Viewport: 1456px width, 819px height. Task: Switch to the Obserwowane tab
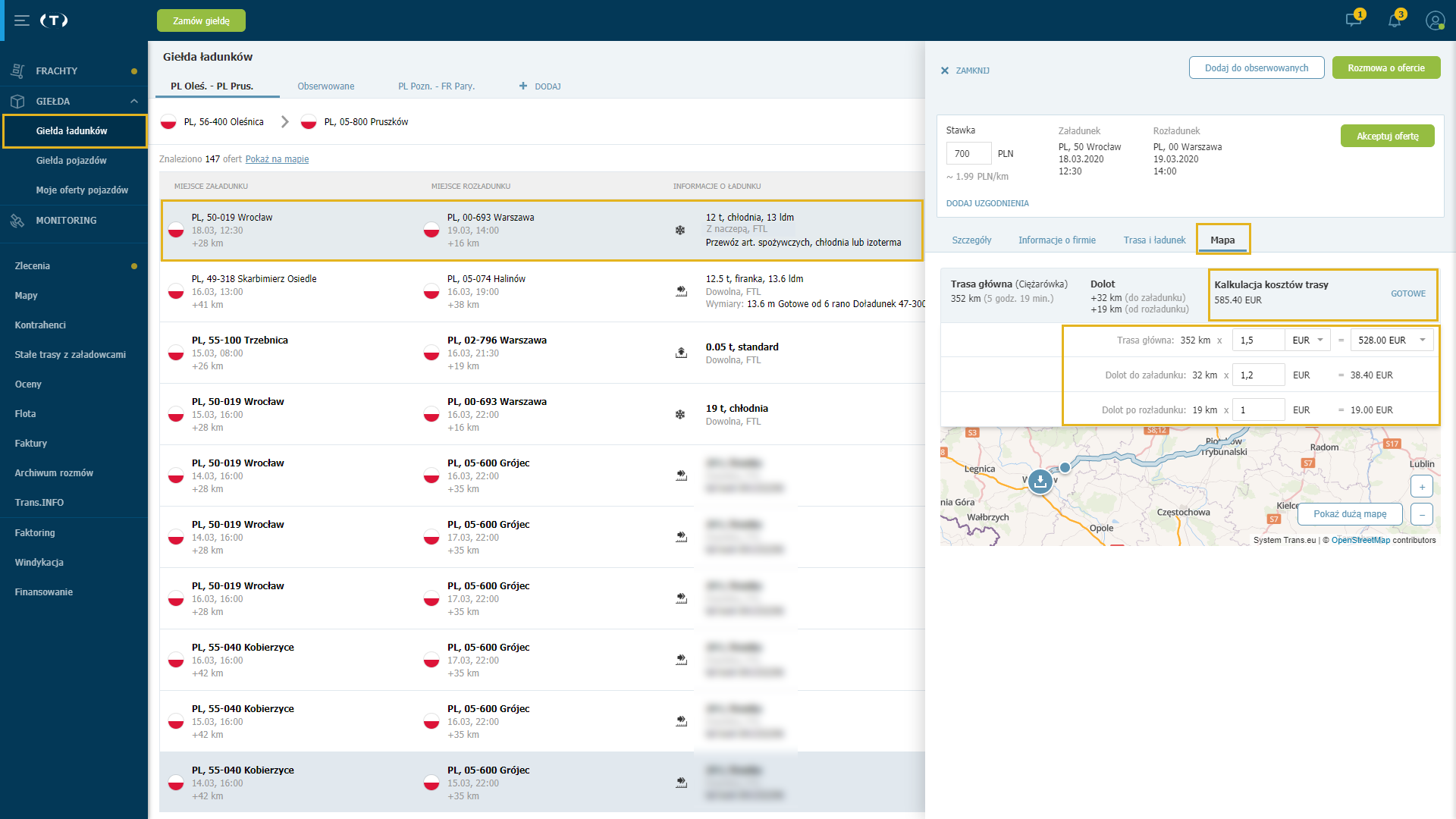coord(326,86)
